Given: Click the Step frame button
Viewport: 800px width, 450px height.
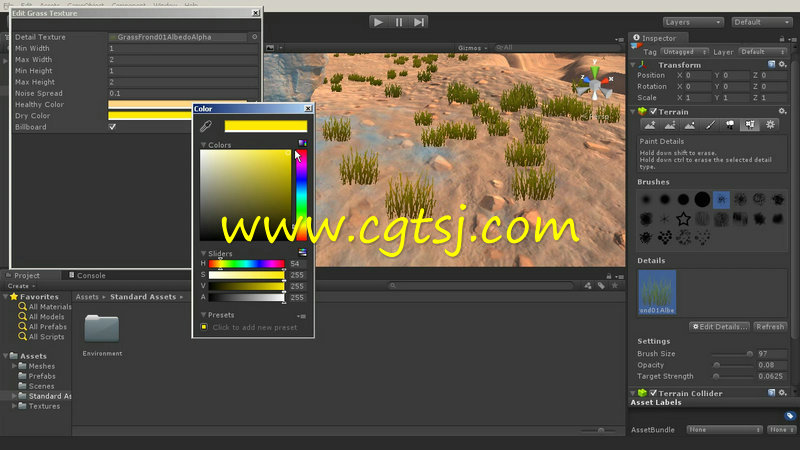Looking at the screenshot, I should pos(418,22).
